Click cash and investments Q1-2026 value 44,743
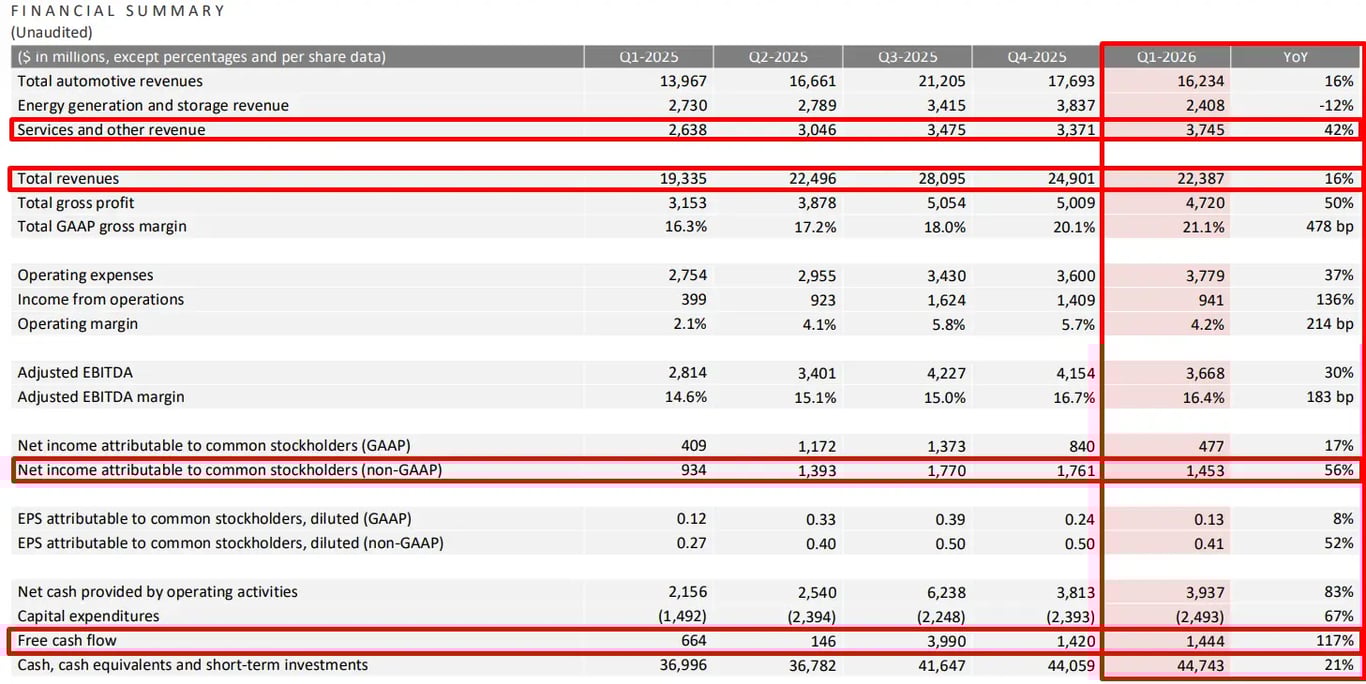The width and height of the screenshot is (1366, 684). [x=1199, y=665]
